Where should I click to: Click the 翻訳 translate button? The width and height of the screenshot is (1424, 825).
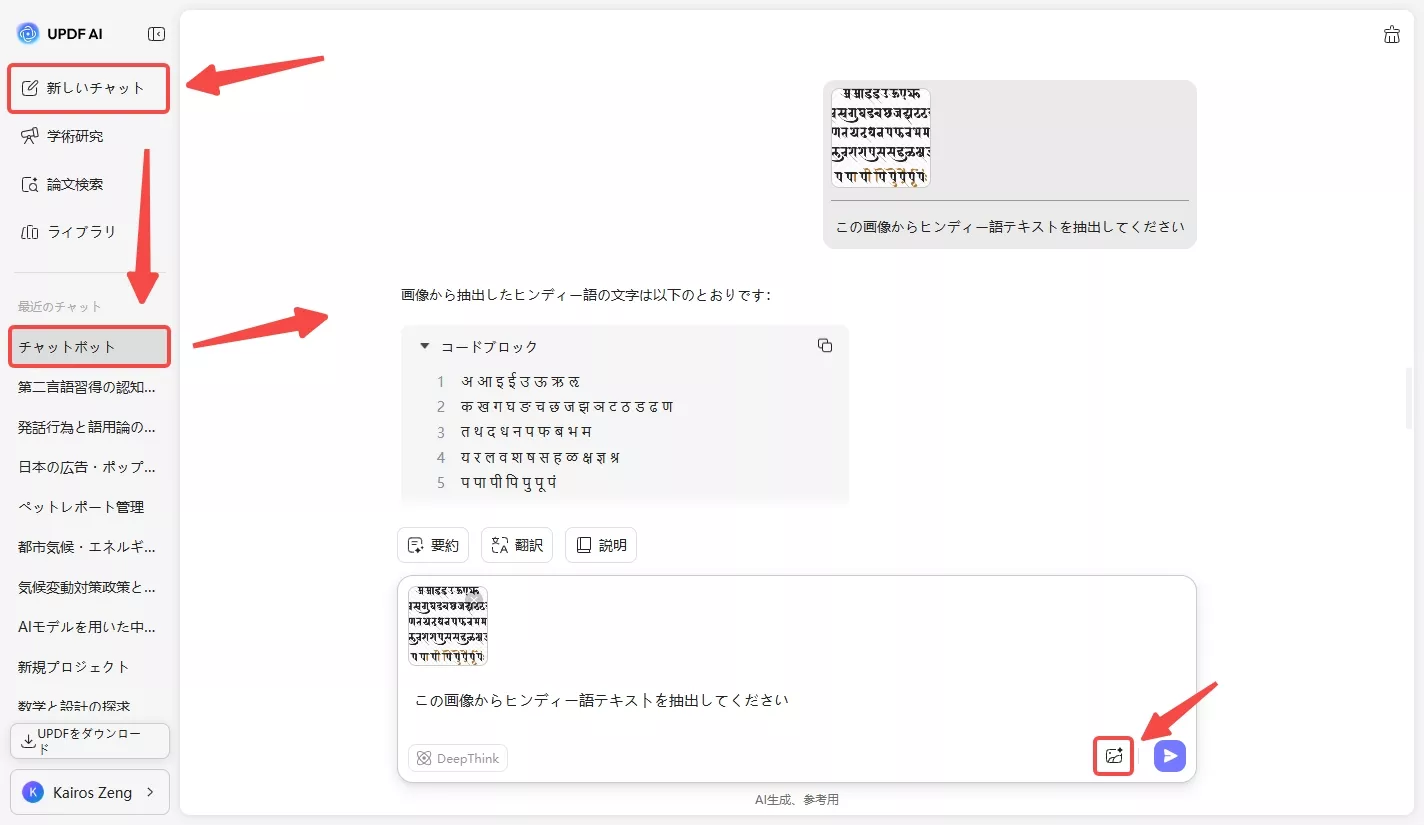tap(516, 544)
